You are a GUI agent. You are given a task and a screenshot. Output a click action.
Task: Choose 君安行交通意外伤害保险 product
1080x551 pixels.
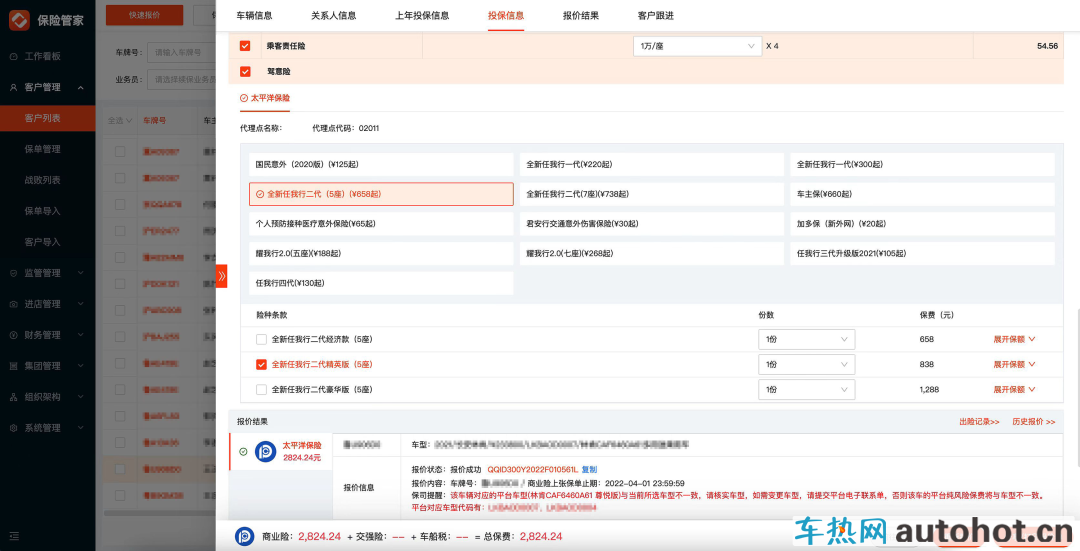(x=652, y=224)
